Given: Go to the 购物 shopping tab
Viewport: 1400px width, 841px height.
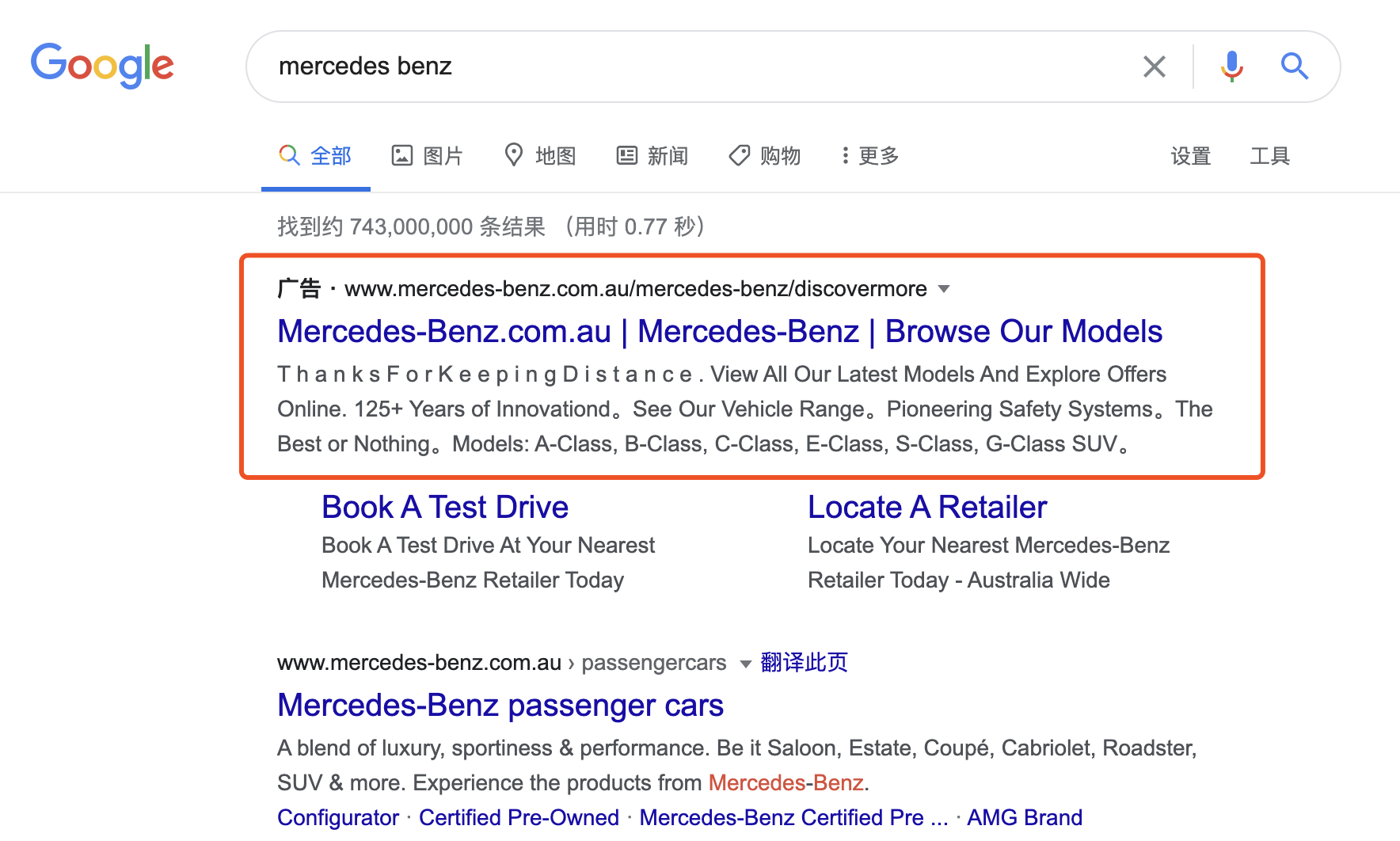Looking at the screenshot, I should click(x=765, y=156).
